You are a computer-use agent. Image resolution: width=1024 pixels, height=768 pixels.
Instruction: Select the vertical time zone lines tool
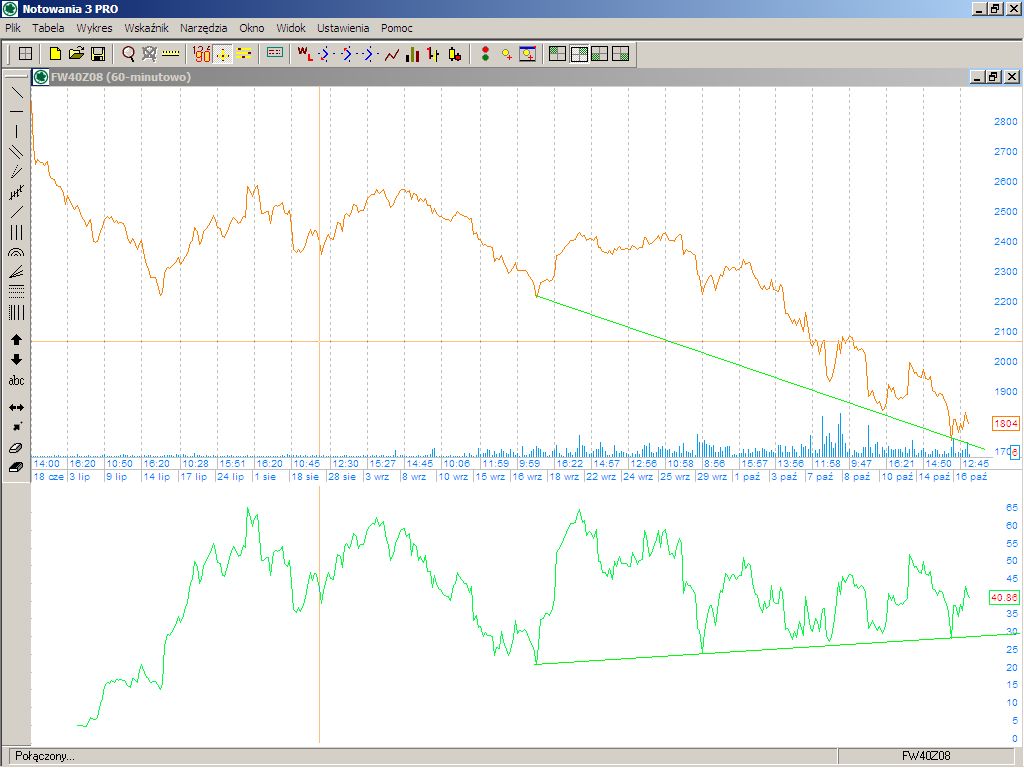point(16,312)
